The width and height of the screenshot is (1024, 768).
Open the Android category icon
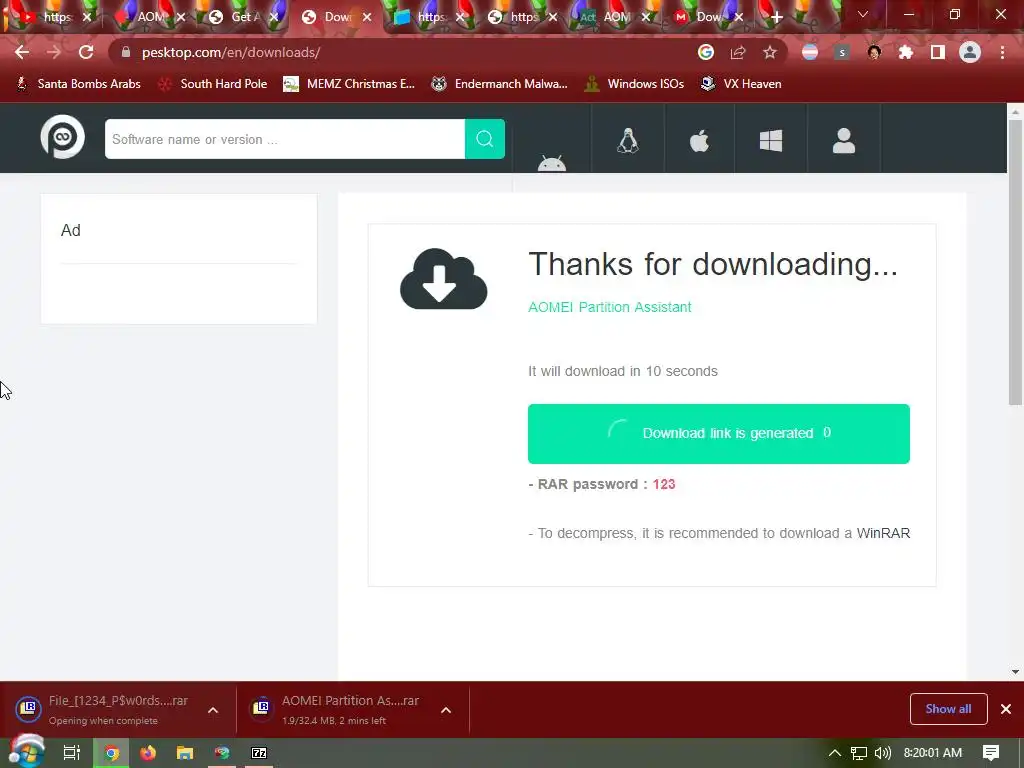(552, 163)
